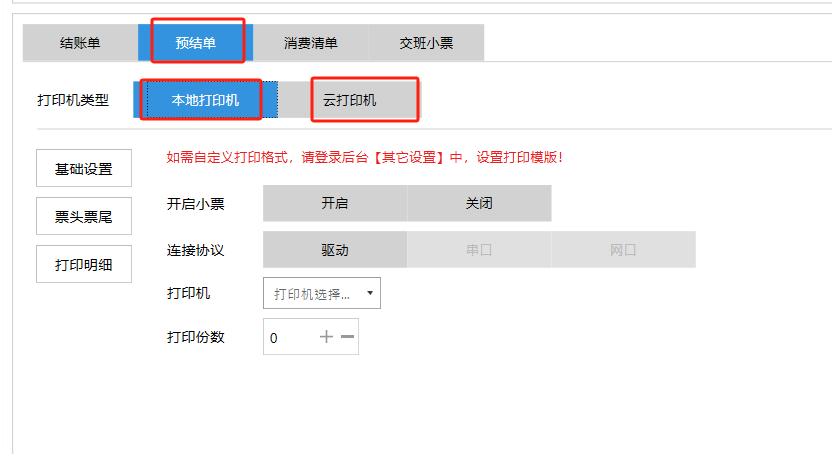The height and width of the screenshot is (454, 832).
Task: Enable receipt printing with 开启
Action: tap(334, 203)
